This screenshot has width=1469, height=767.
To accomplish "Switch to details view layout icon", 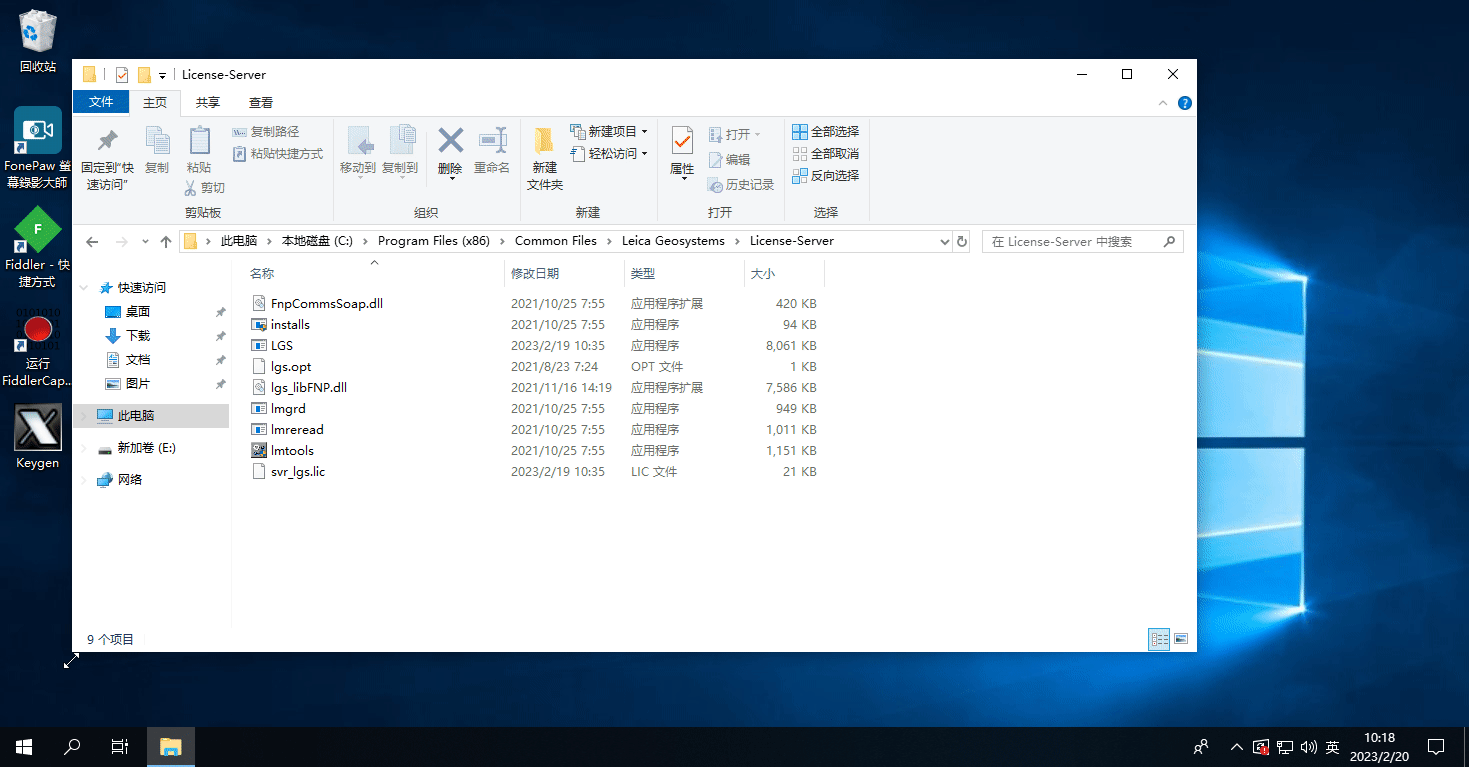I will pos(1160,639).
